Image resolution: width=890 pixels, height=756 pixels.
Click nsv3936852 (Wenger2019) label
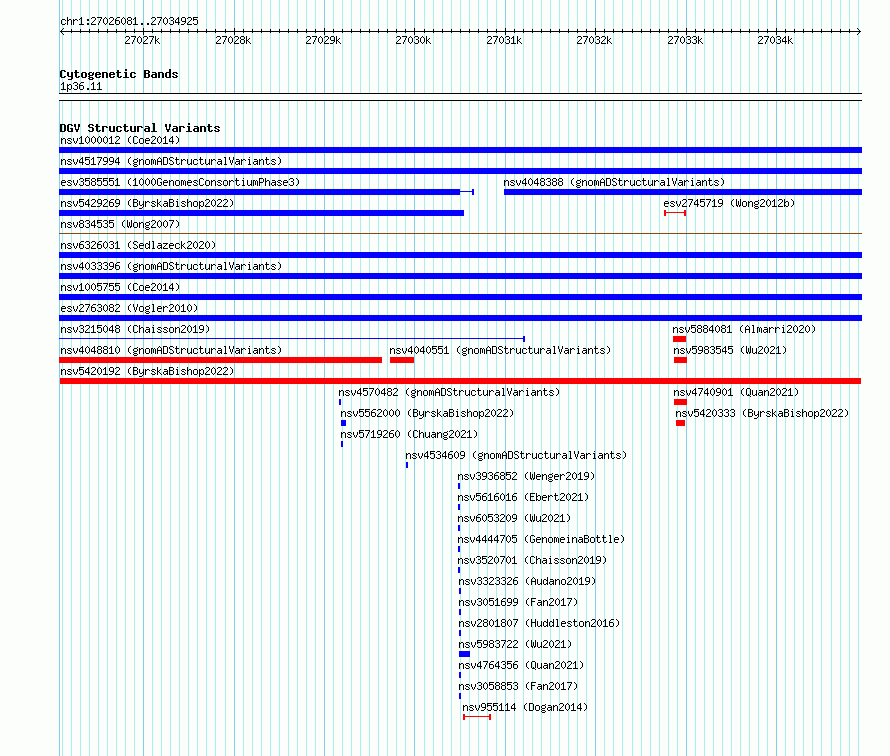(x=526, y=476)
